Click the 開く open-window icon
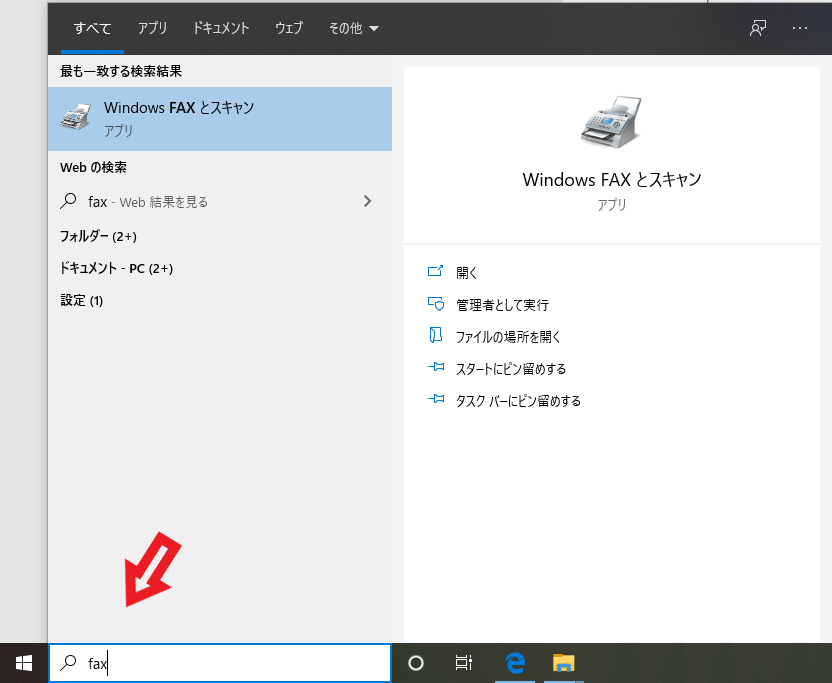Screen dimensions: 832x683 (436, 272)
